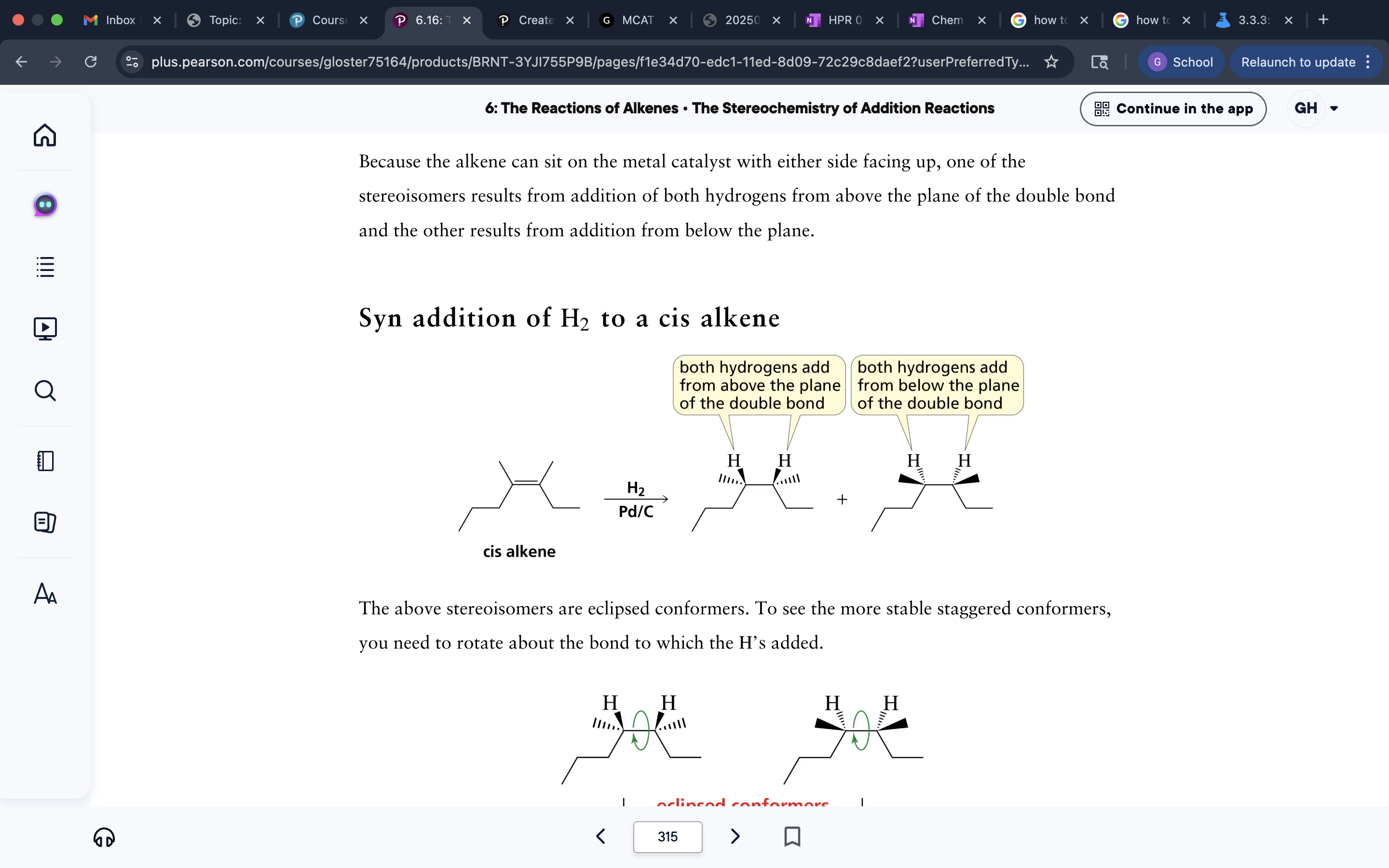Open the table of contents icon

[x=44, y=266]
